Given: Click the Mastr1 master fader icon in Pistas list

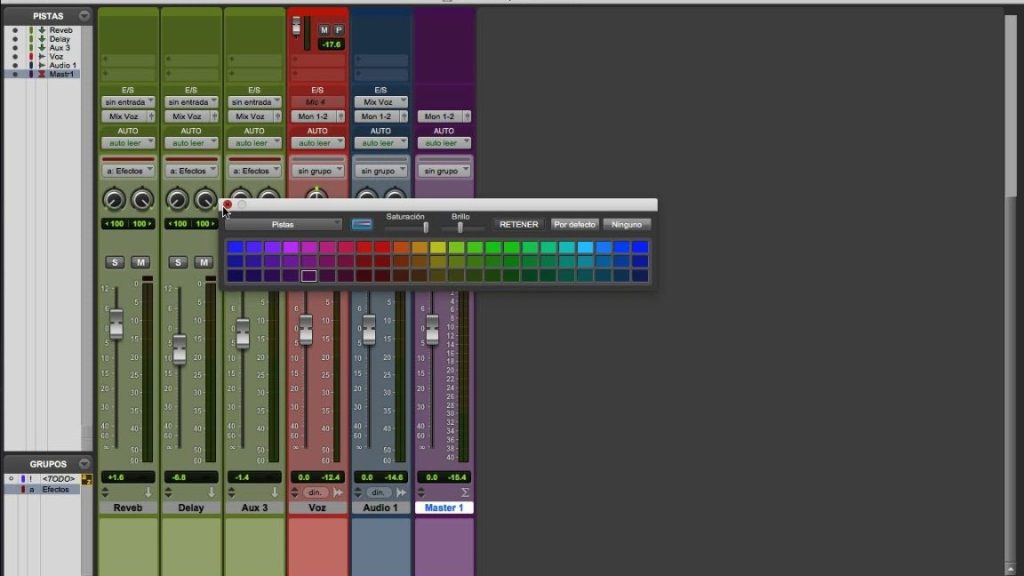Looking at the screenshot, I should [42, 74].
